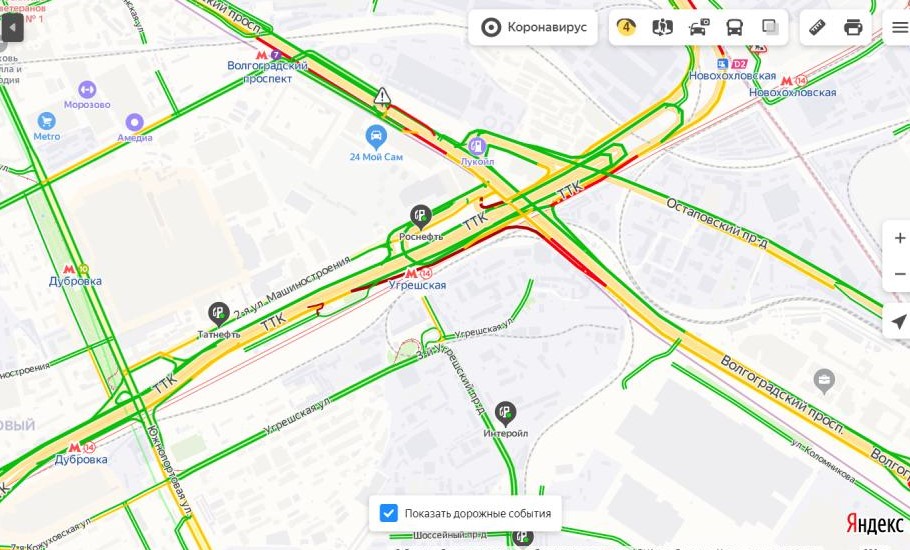Expand the collapsed left side panel
The width and height of the screenshot is (910, 550).
tap(12, 27)
